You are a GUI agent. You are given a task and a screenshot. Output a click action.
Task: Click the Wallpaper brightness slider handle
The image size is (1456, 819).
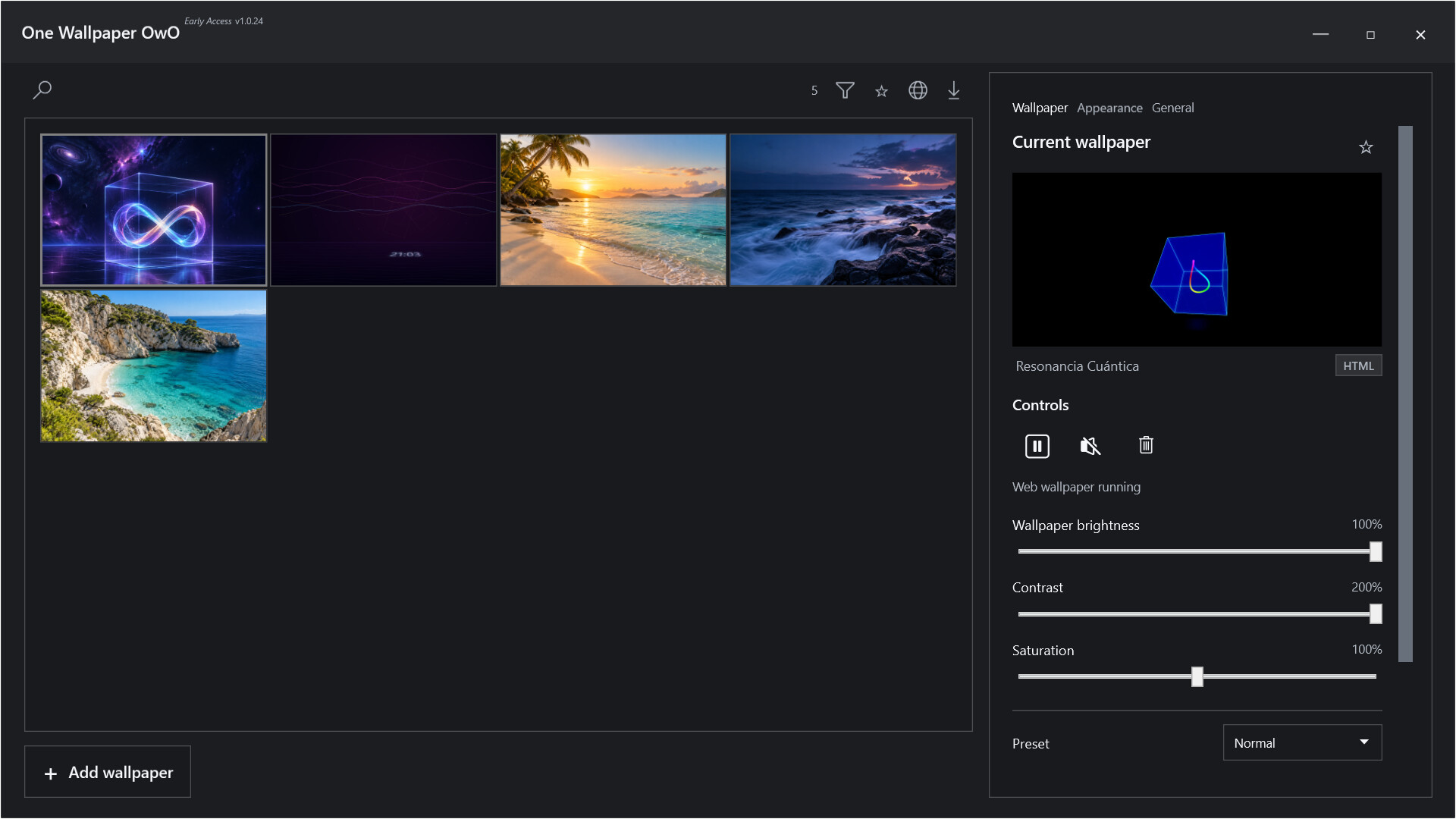tap(1376, 551)
